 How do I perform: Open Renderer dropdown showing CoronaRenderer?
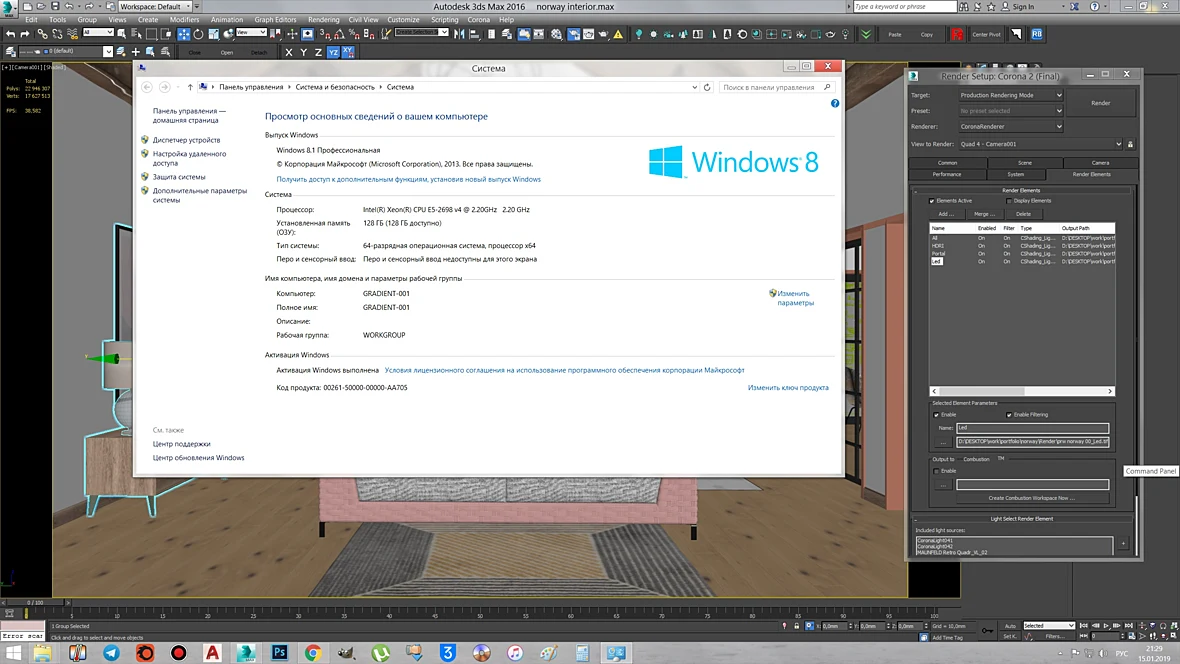[1011, 126]
